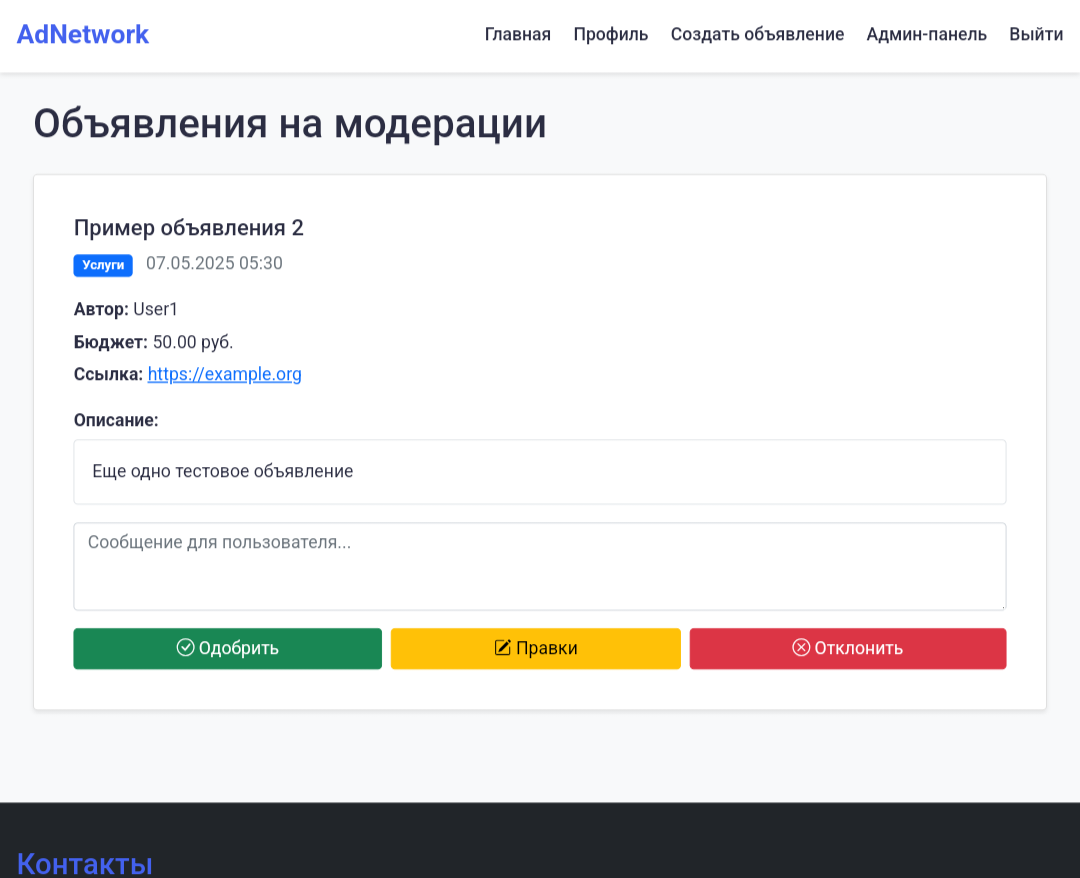
Task: Log out via Выйти
Action: 1036,34
